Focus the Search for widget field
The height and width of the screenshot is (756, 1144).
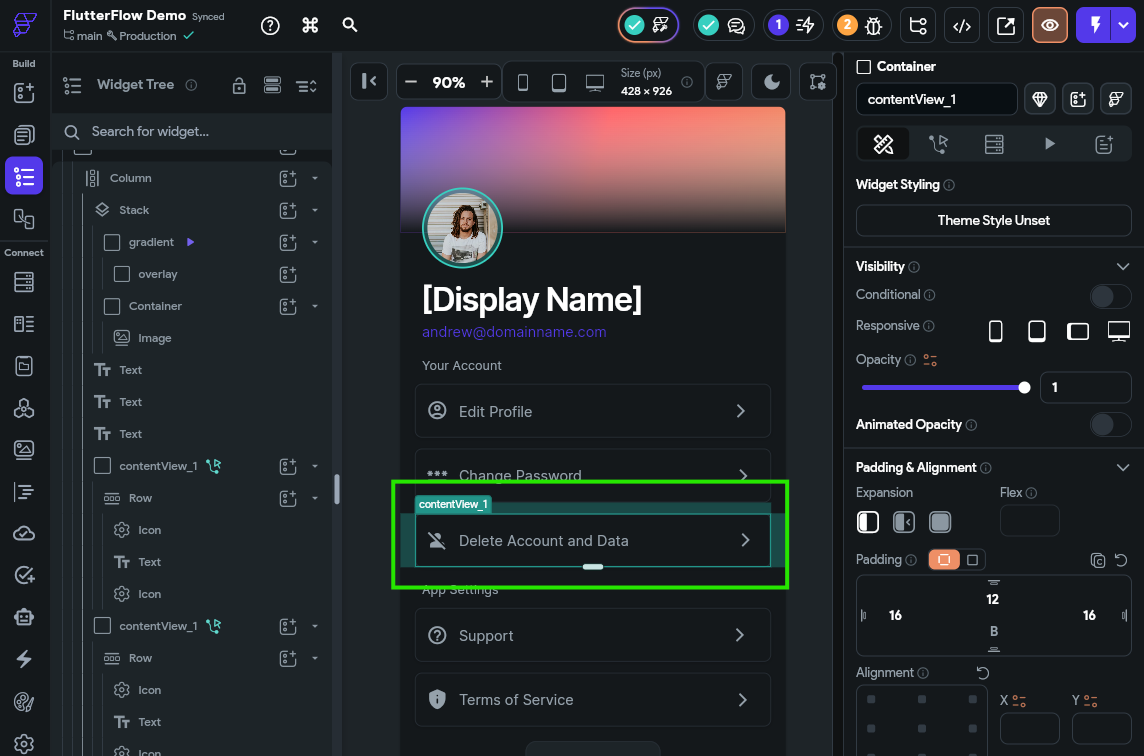tap(192, 132)
